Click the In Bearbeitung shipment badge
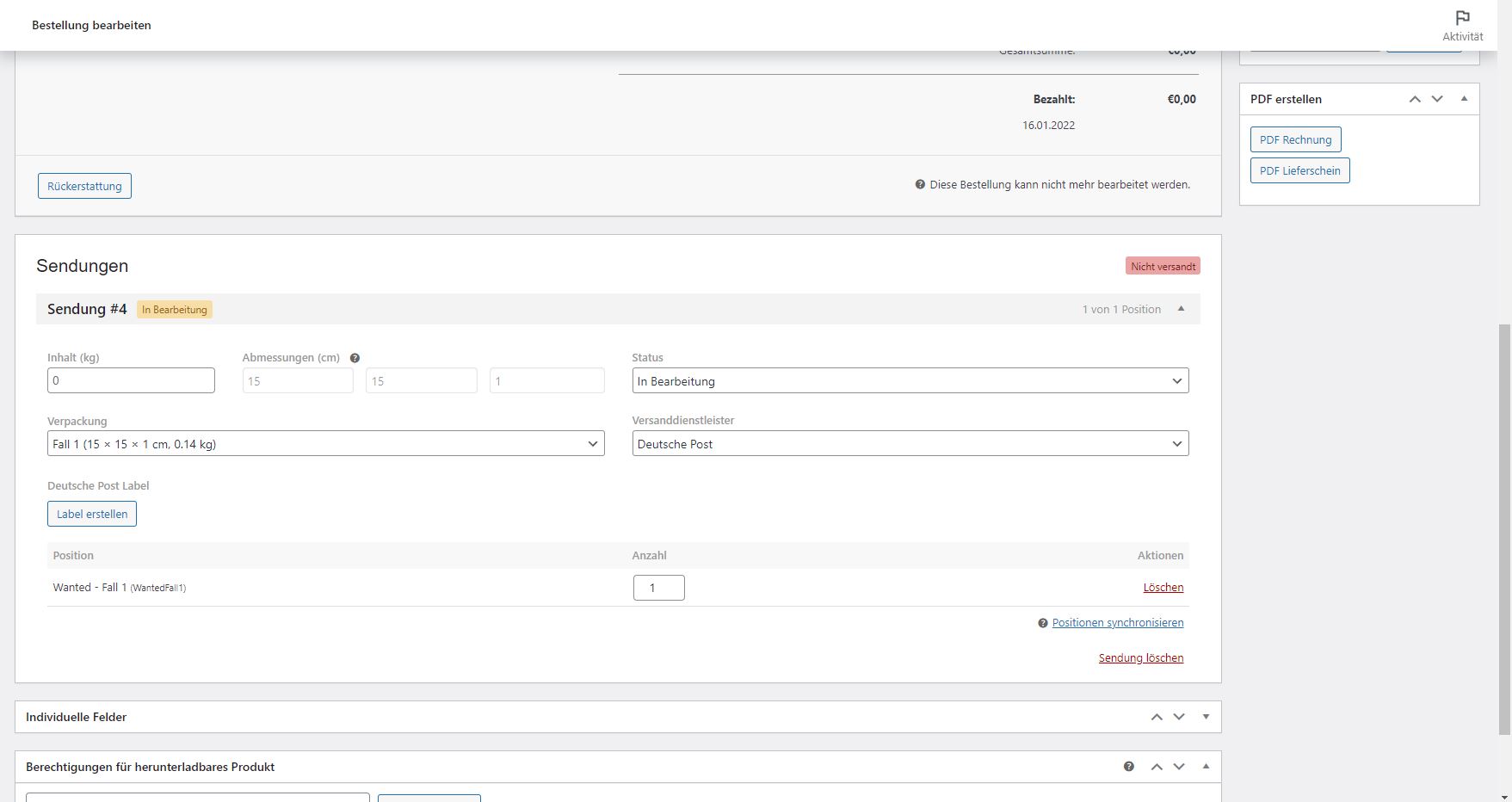 [x=175, y=310]
